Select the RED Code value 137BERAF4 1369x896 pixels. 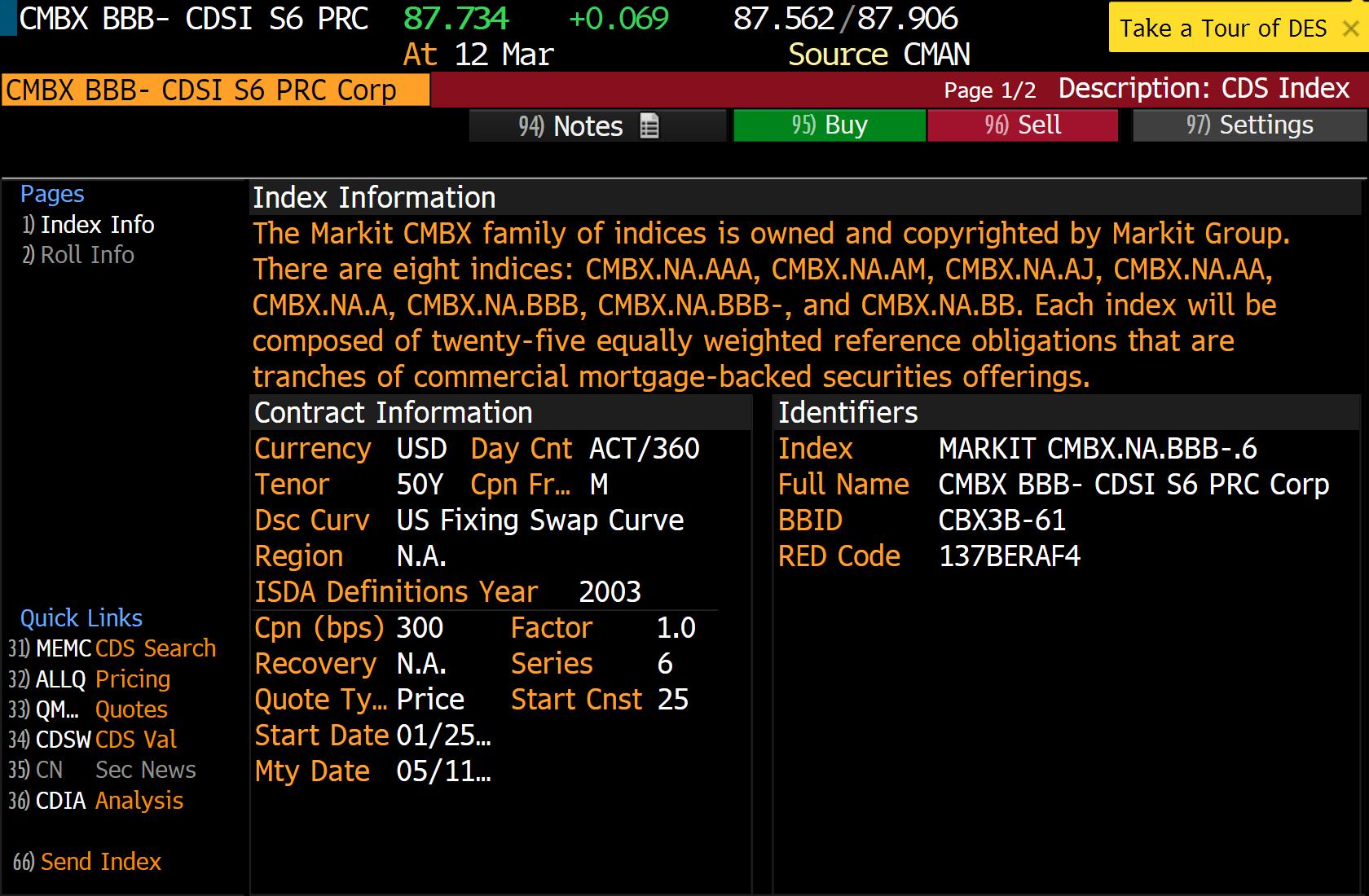point(1010,556)
